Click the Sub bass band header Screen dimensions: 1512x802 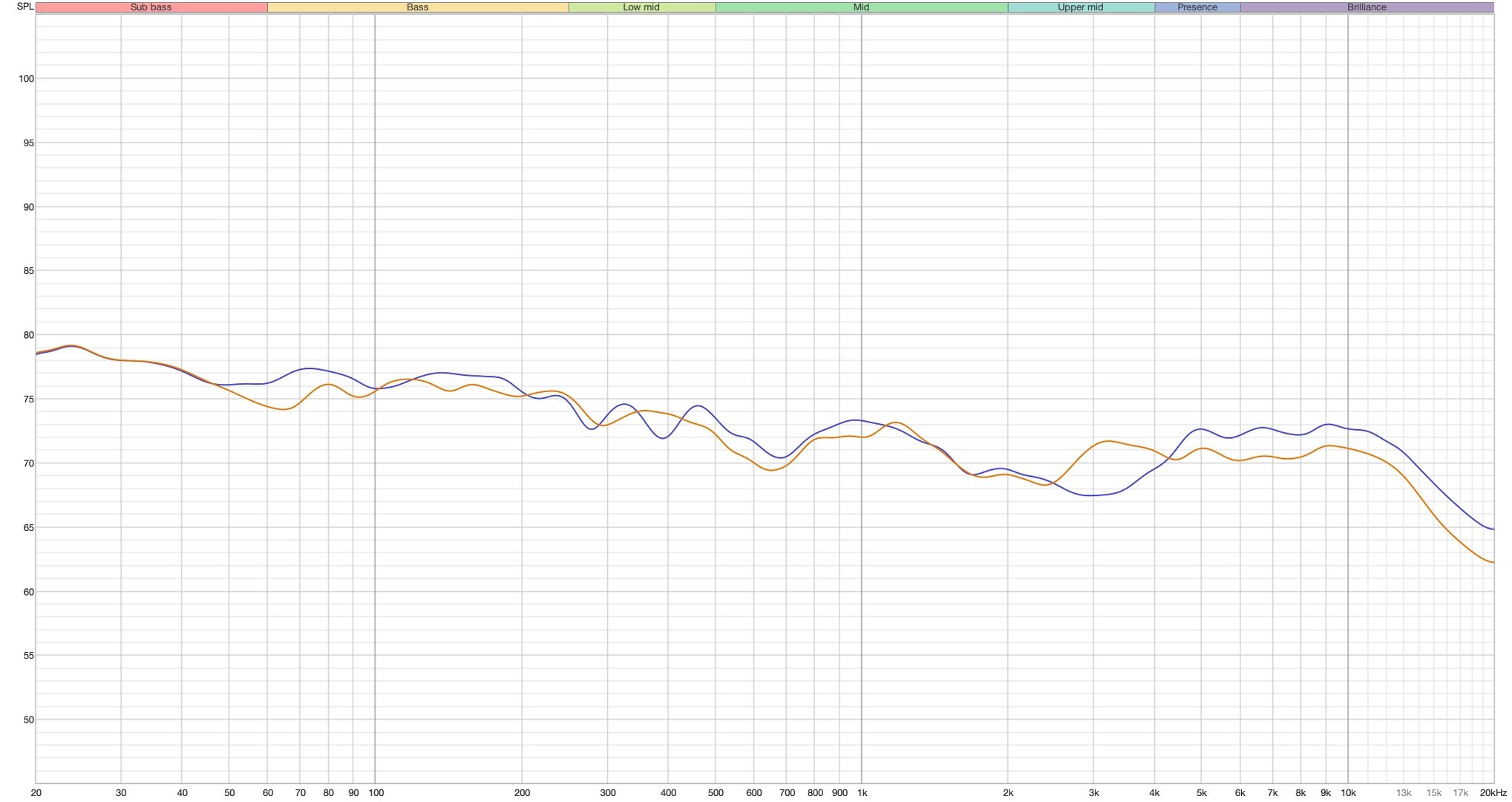point(151,7)
